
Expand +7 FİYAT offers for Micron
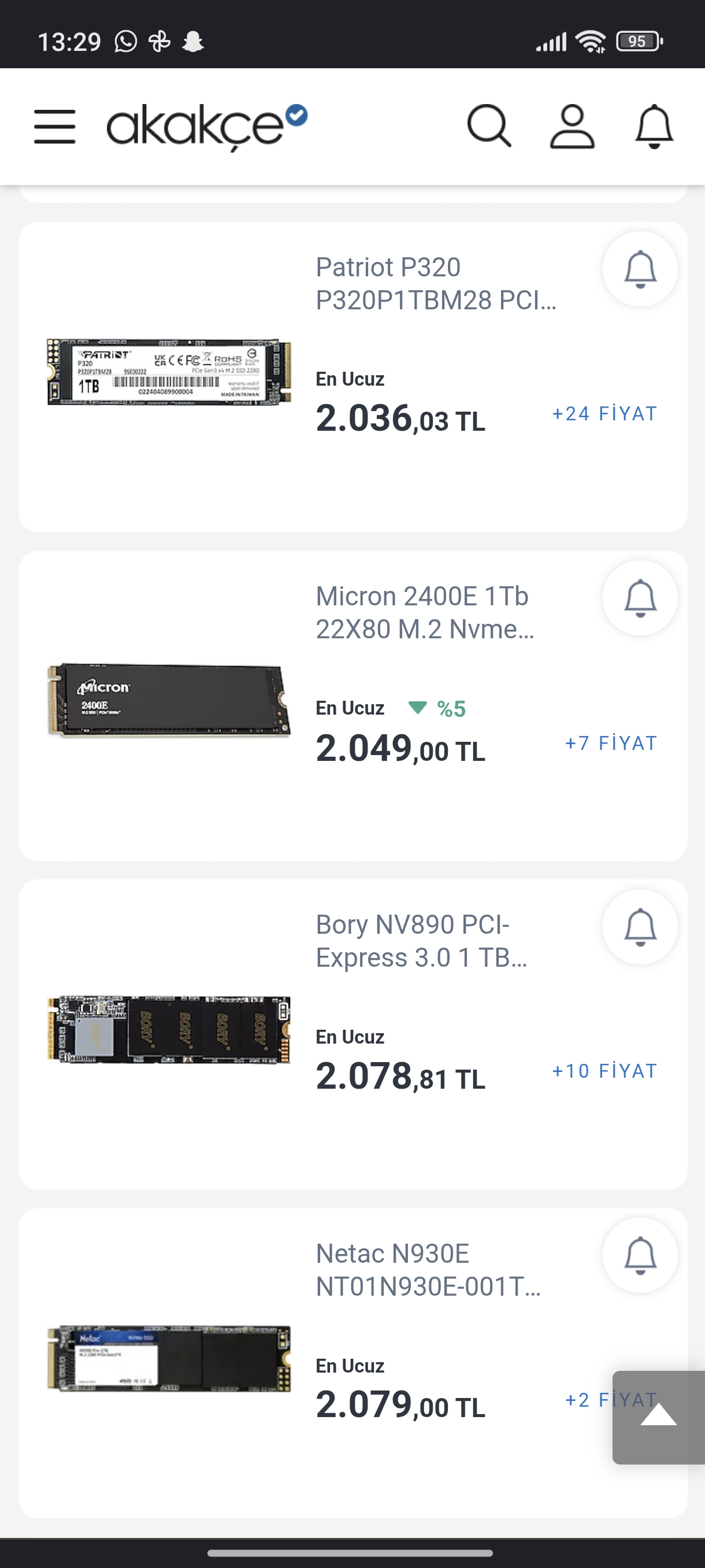(x=611, y=743)
